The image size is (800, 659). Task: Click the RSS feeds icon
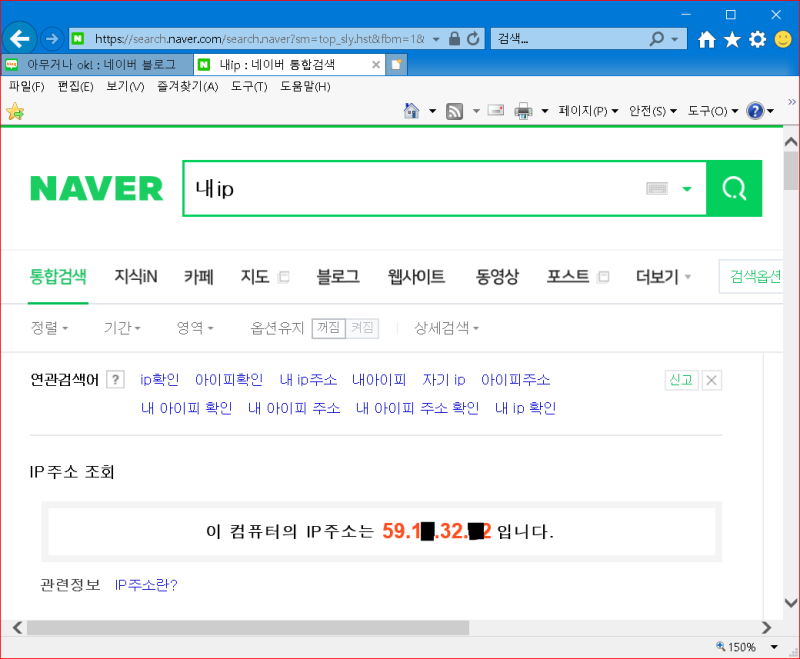point(454,111)
